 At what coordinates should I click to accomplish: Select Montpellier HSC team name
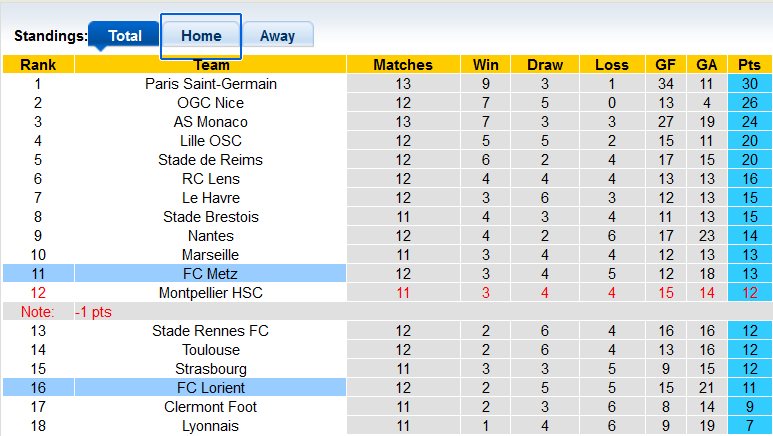point(210,293)
